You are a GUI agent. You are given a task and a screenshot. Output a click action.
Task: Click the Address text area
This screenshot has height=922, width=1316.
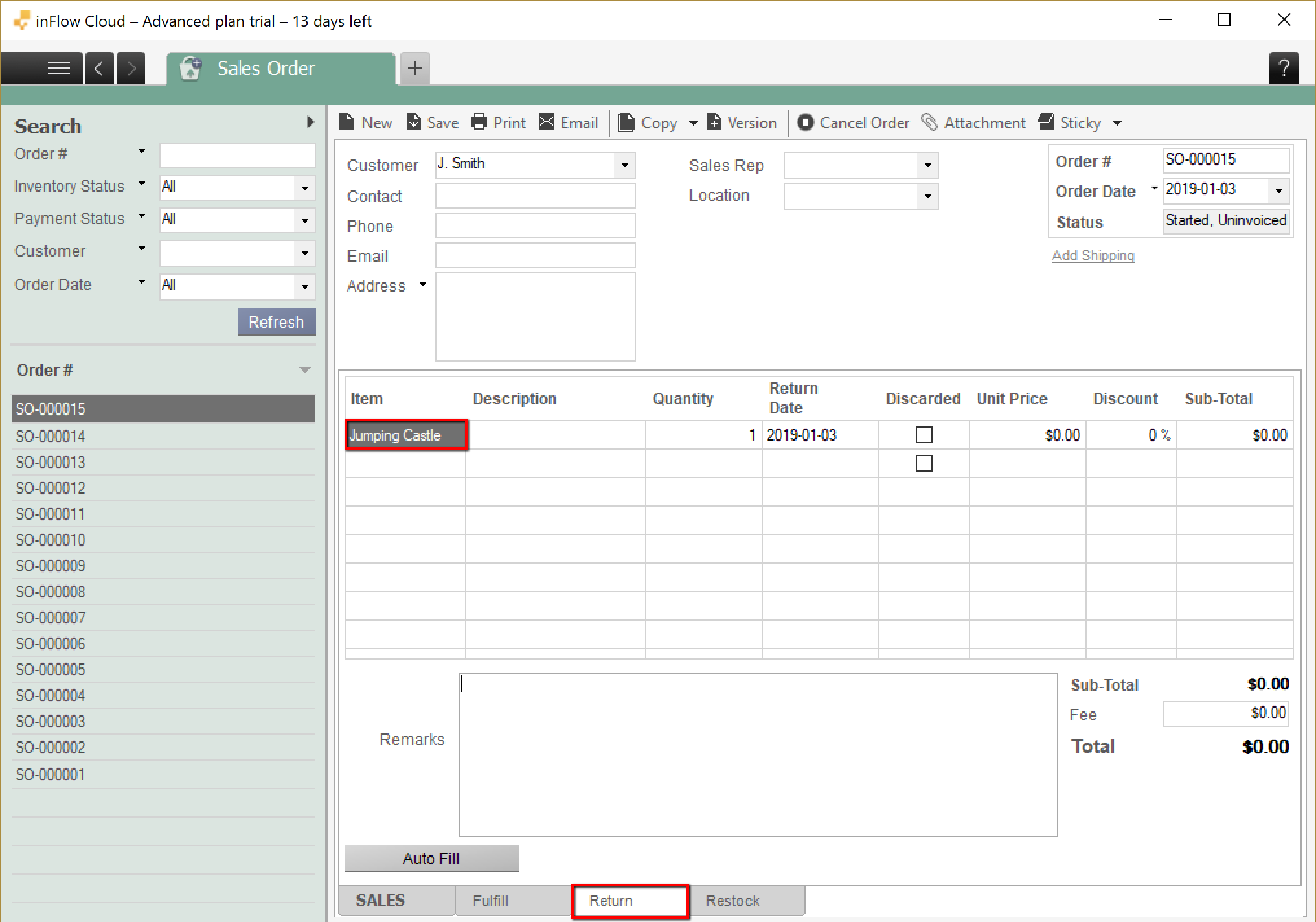(x=535, y=317)
